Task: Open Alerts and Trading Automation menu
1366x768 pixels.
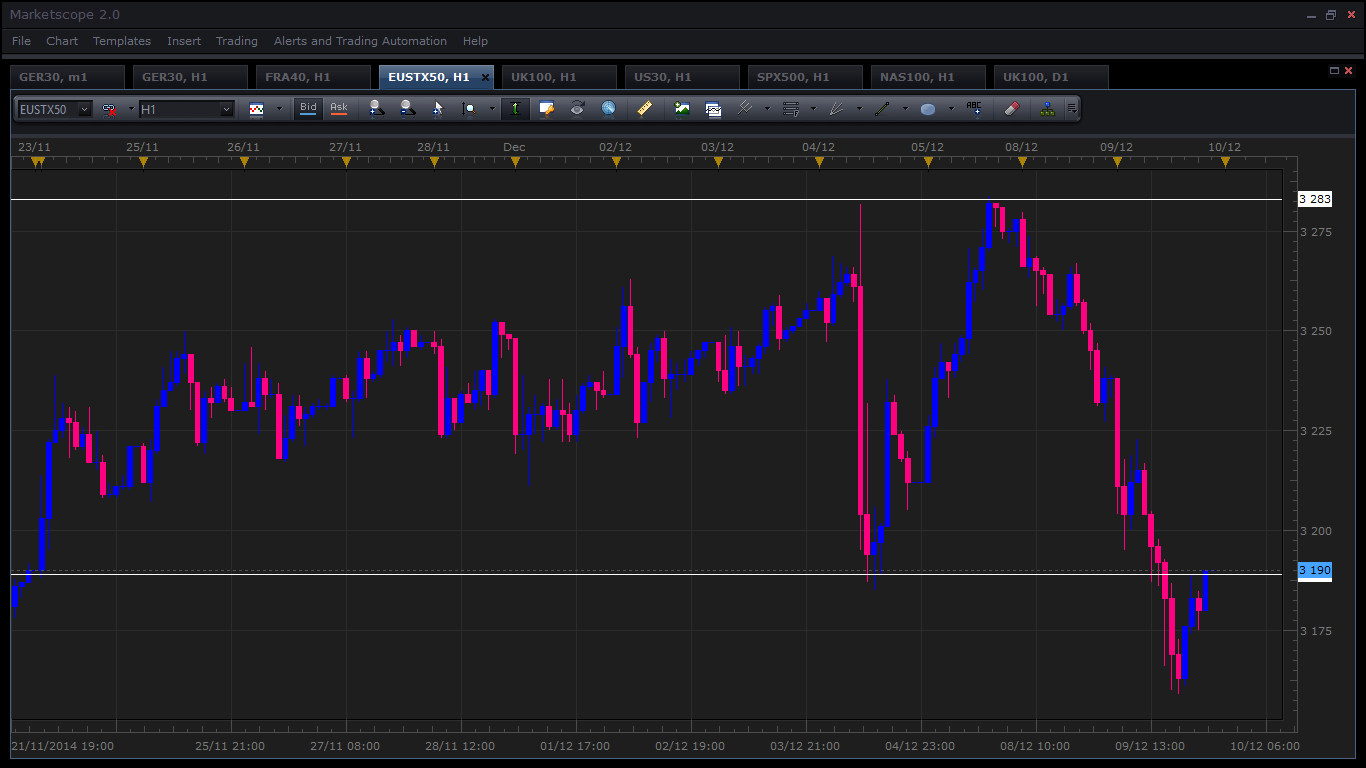Action: click(360, 41)
